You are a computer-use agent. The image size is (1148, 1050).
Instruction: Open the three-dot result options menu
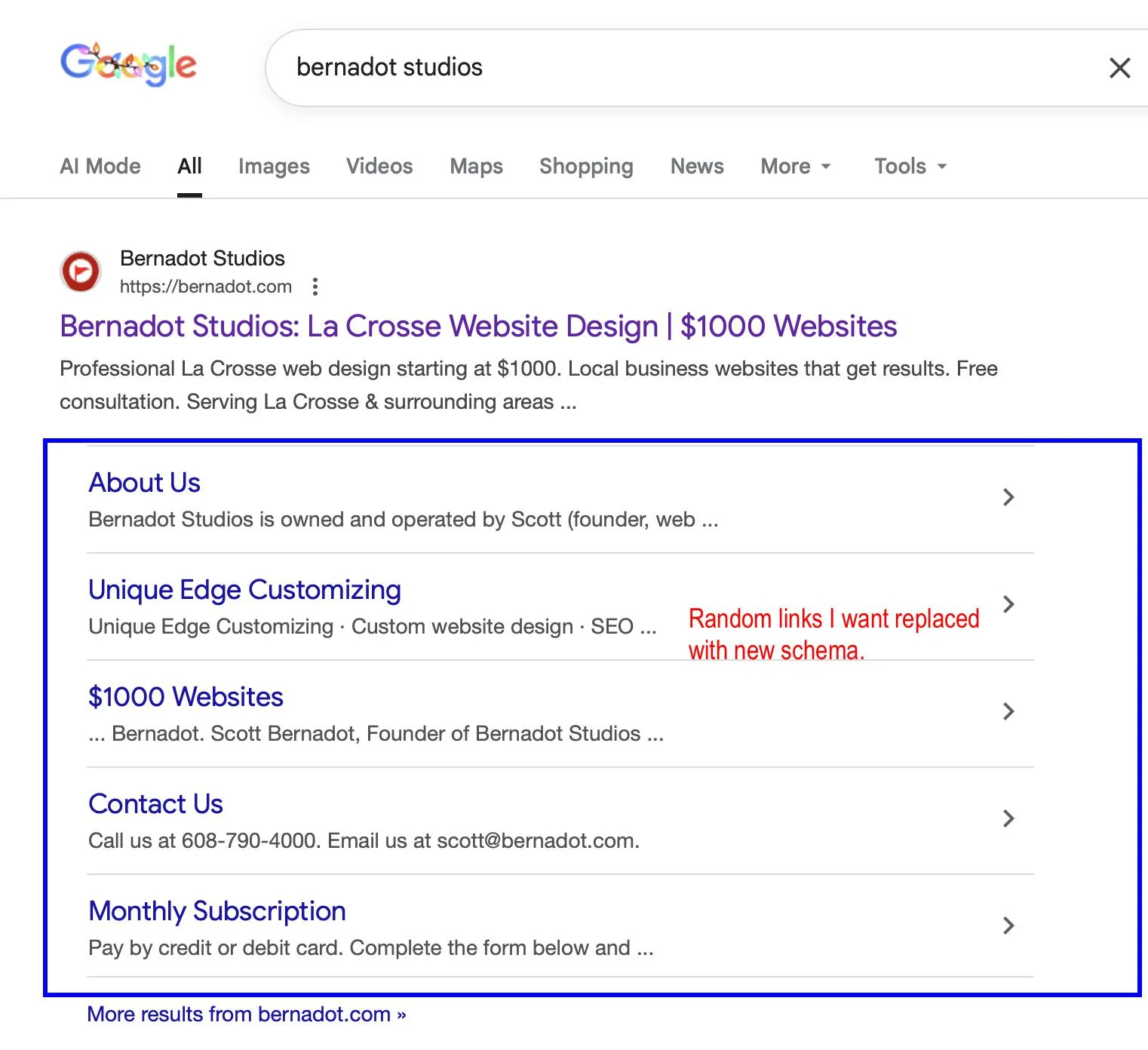pyautogui.click(x=315, y=287)
